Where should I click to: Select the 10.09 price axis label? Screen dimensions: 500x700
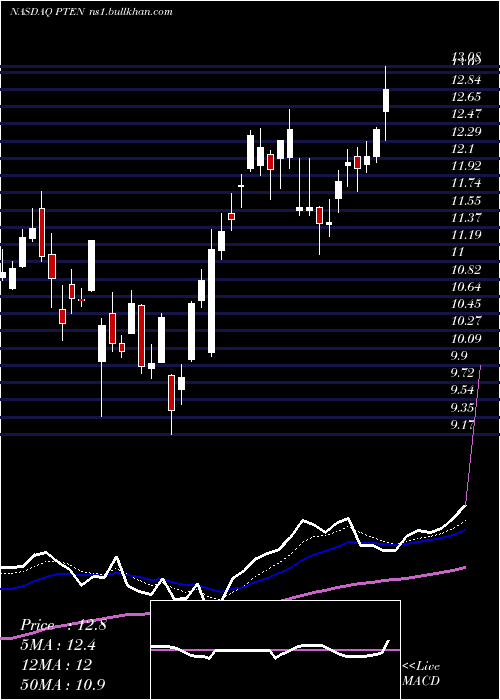pyautogui.click(x=466, y=339)
